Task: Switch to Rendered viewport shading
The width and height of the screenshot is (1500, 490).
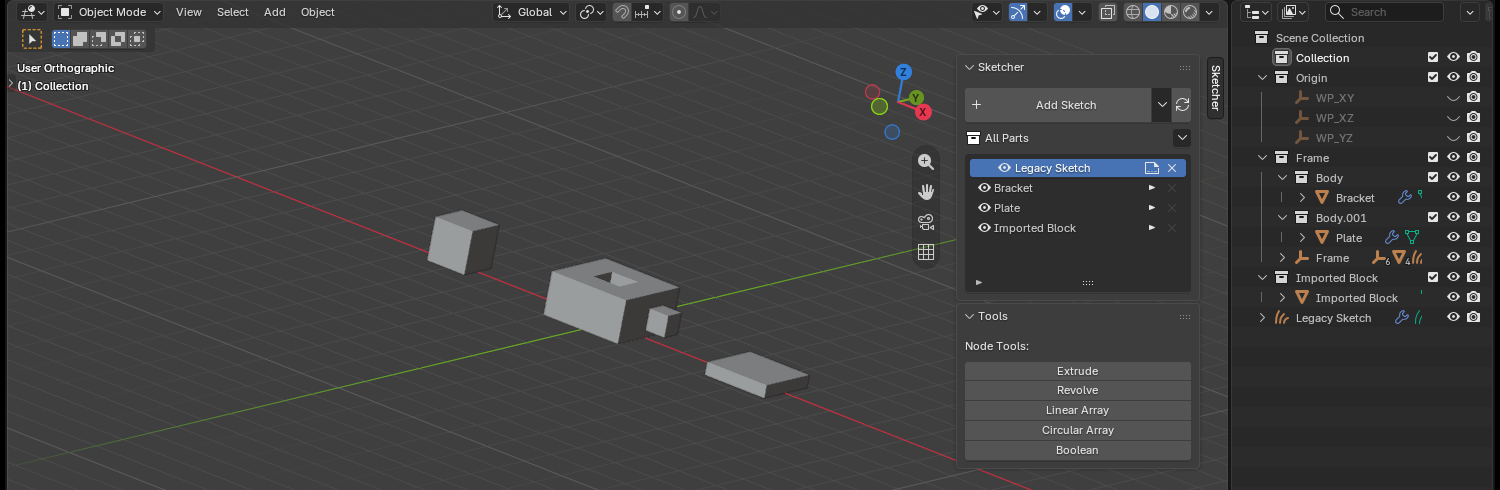Action: 1190,12
